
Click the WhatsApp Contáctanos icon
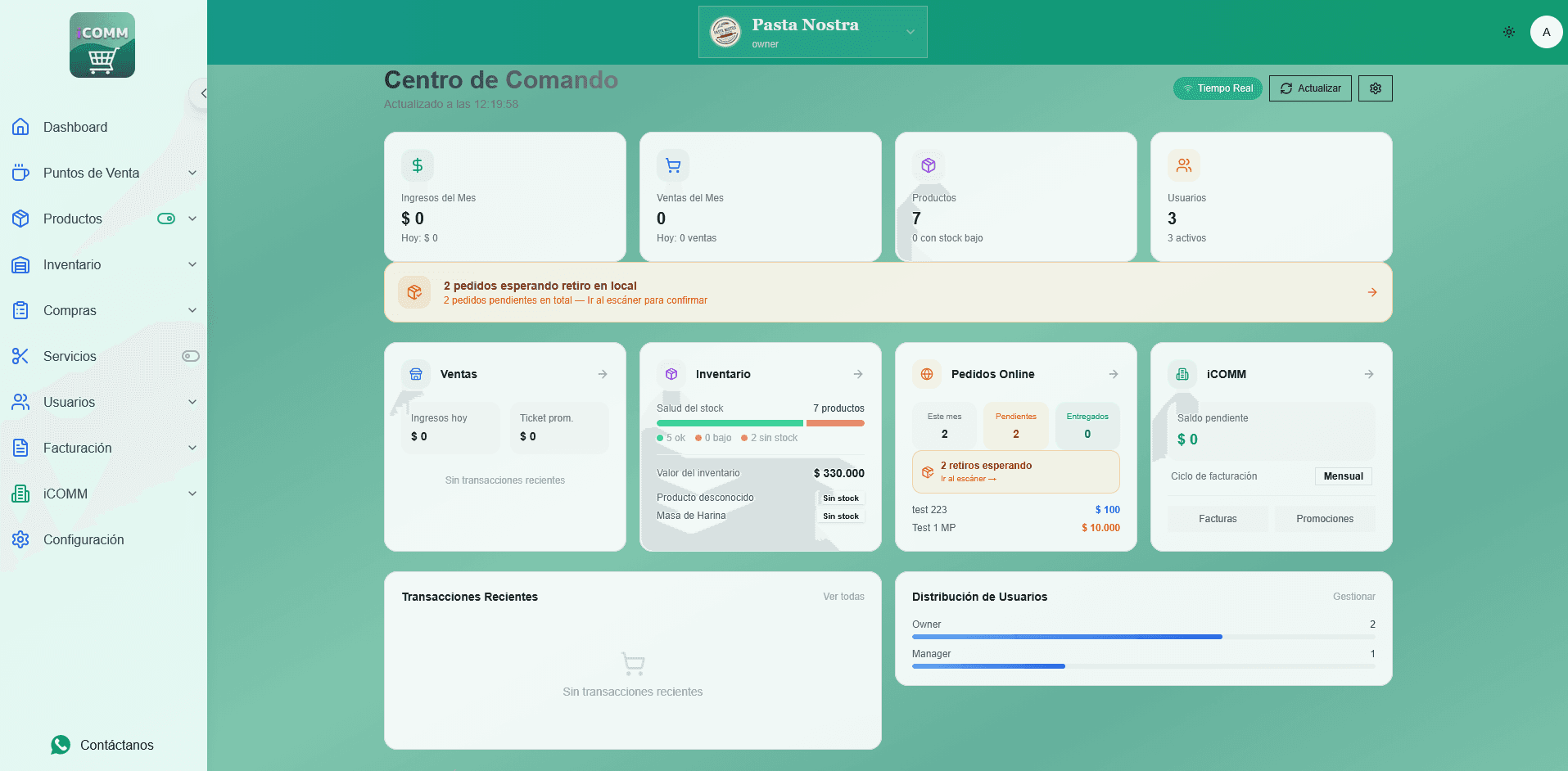pyautogui.click(x=59, y=745)
